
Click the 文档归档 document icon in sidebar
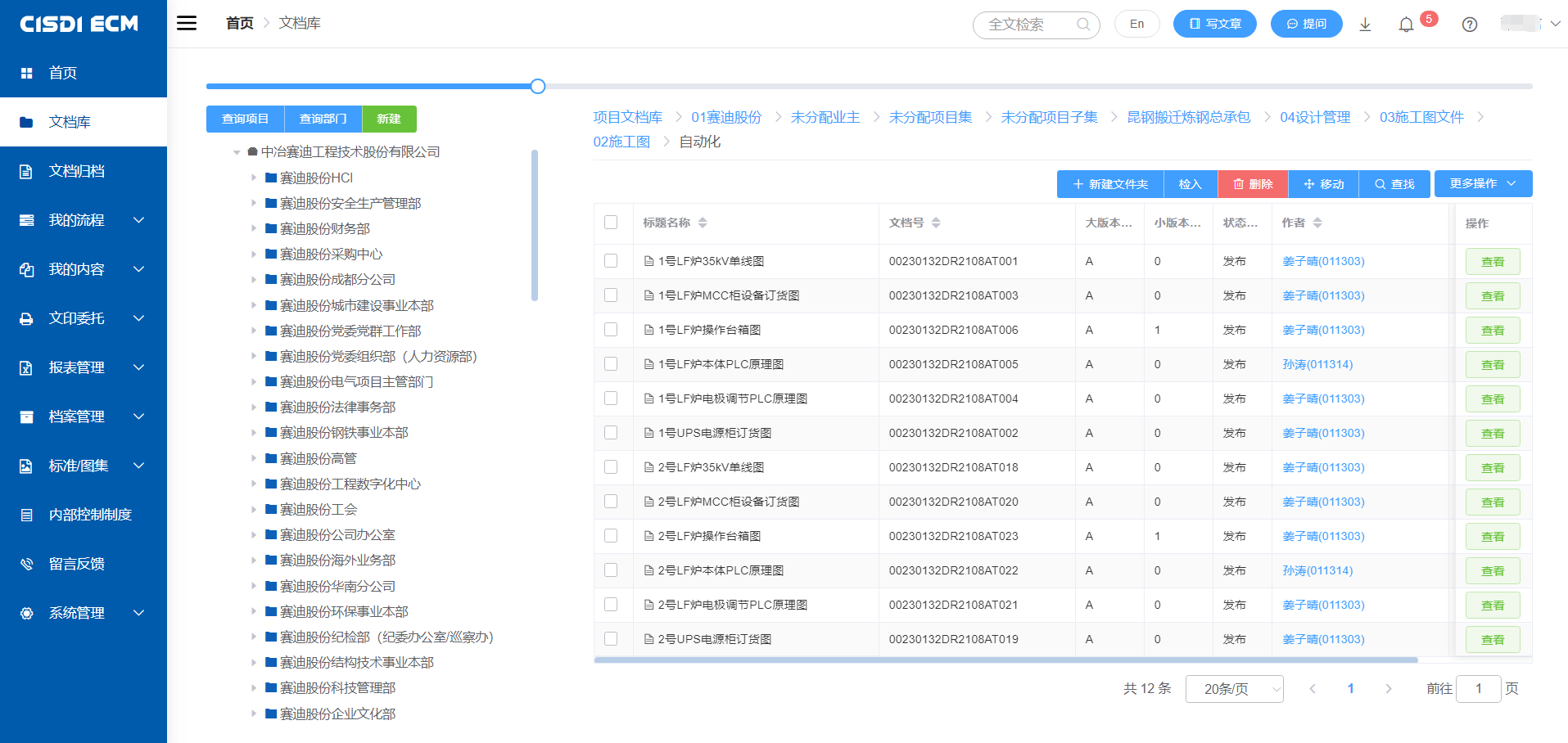26,171
